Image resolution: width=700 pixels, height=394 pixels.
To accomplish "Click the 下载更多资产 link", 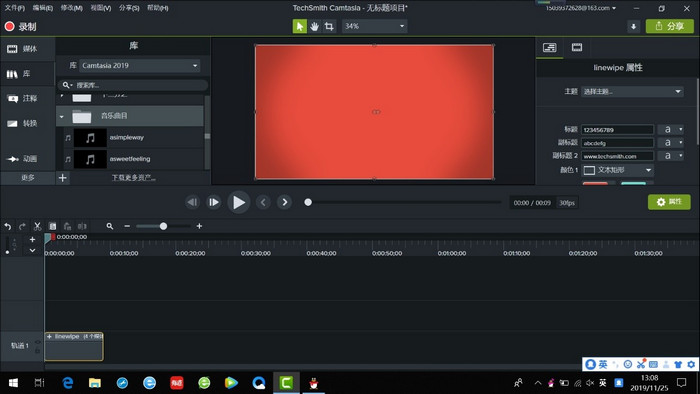I will pyautogui.click(x=133, y=178).
